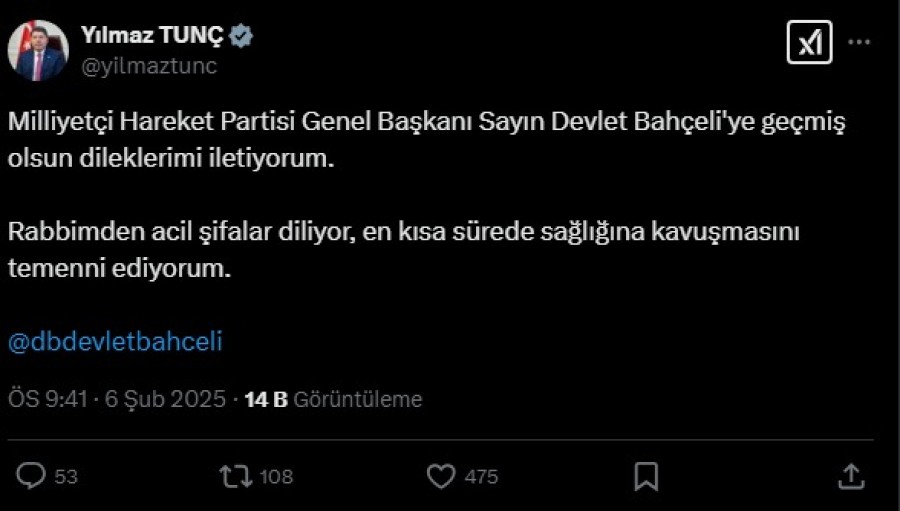Click the ÖS 9:41 timestamp
Viewport: 900px width, 511px height.
coord(49,400)
